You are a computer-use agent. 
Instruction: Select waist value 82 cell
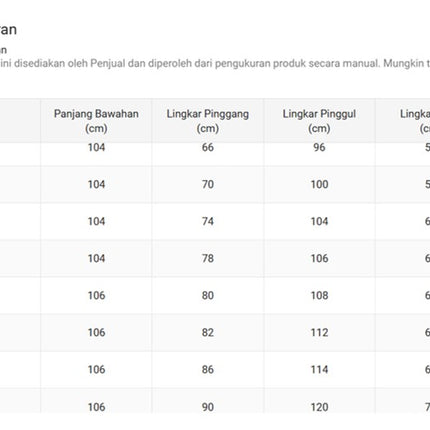(208, 332)
